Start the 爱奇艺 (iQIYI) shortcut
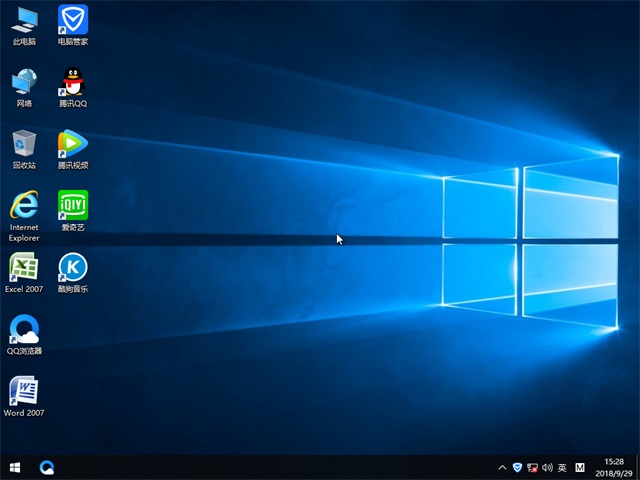Image resolution: width=640 pixels, height=480 pixels. 72,206
